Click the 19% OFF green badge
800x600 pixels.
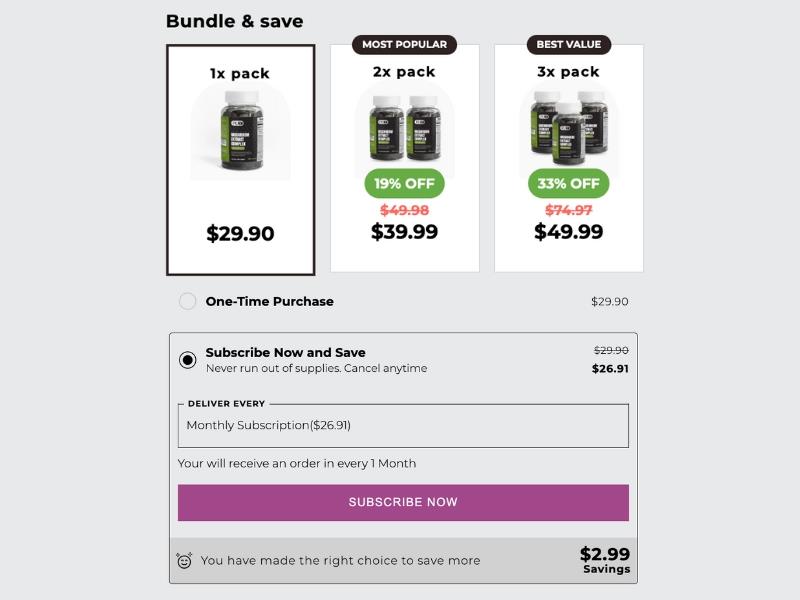coord(404,184)
